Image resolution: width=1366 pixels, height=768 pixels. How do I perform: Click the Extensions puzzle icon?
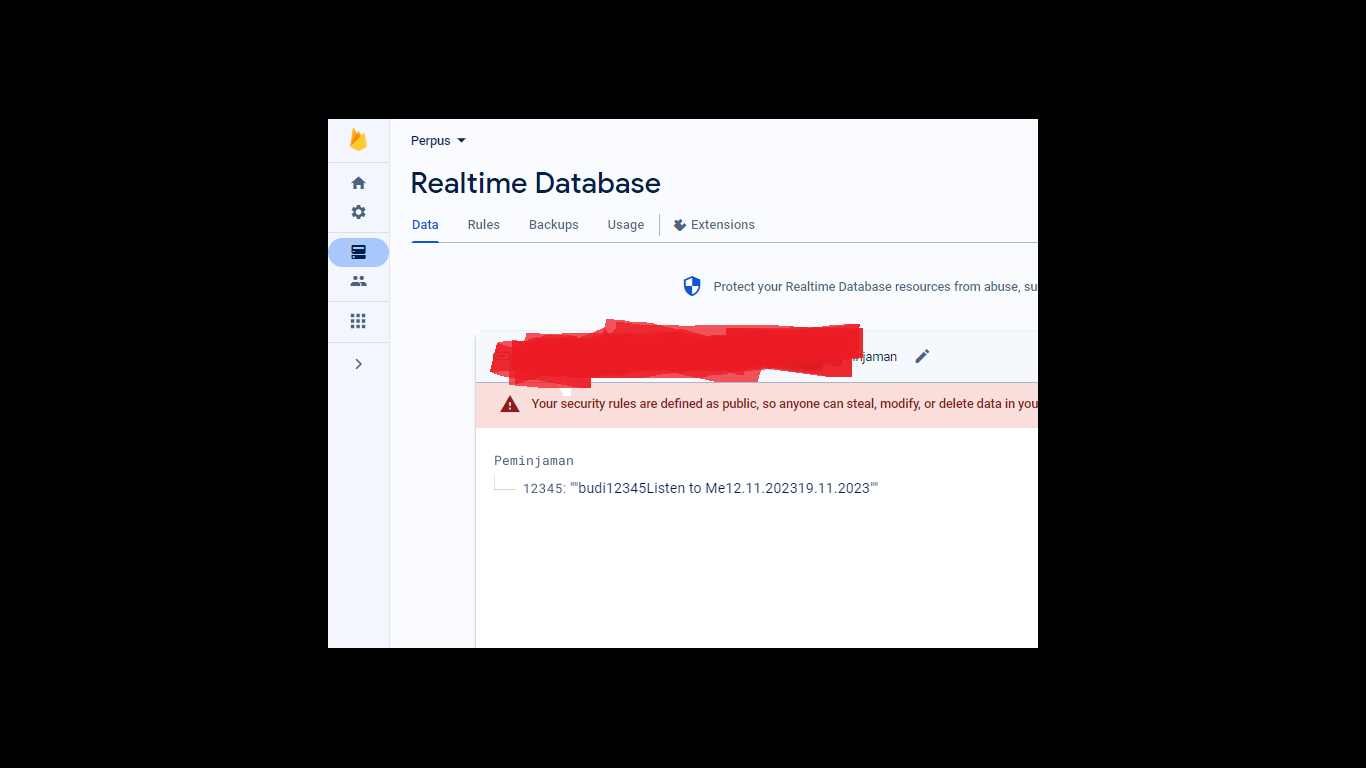tap(679, 224)
